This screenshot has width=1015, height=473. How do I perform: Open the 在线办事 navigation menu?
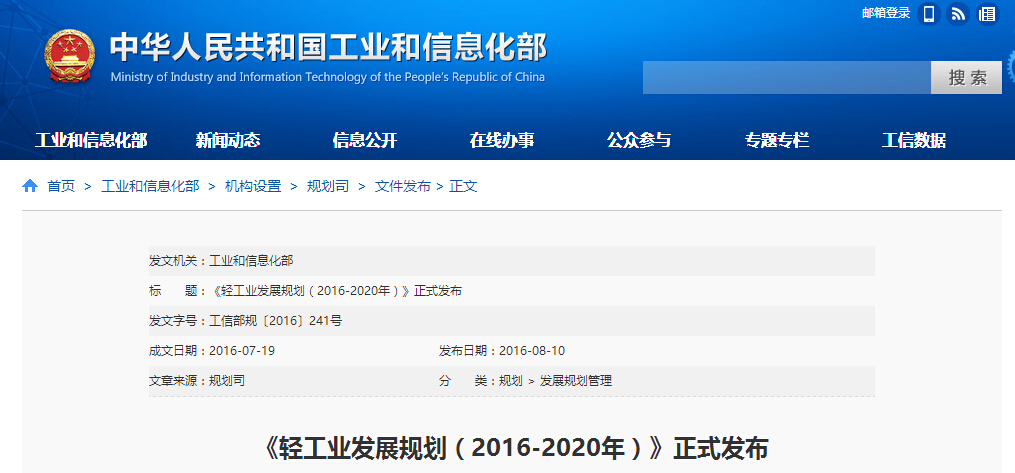tap(502, 140)
